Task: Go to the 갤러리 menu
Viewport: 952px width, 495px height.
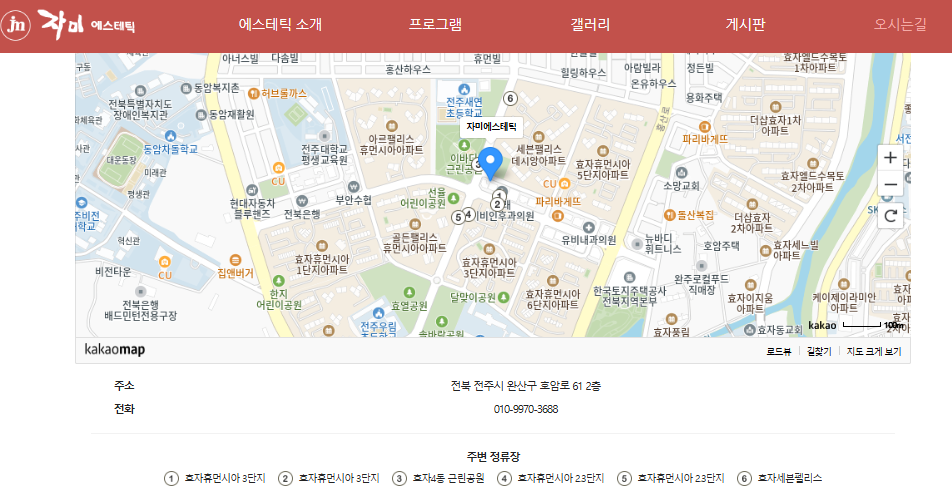Action: 590,24
